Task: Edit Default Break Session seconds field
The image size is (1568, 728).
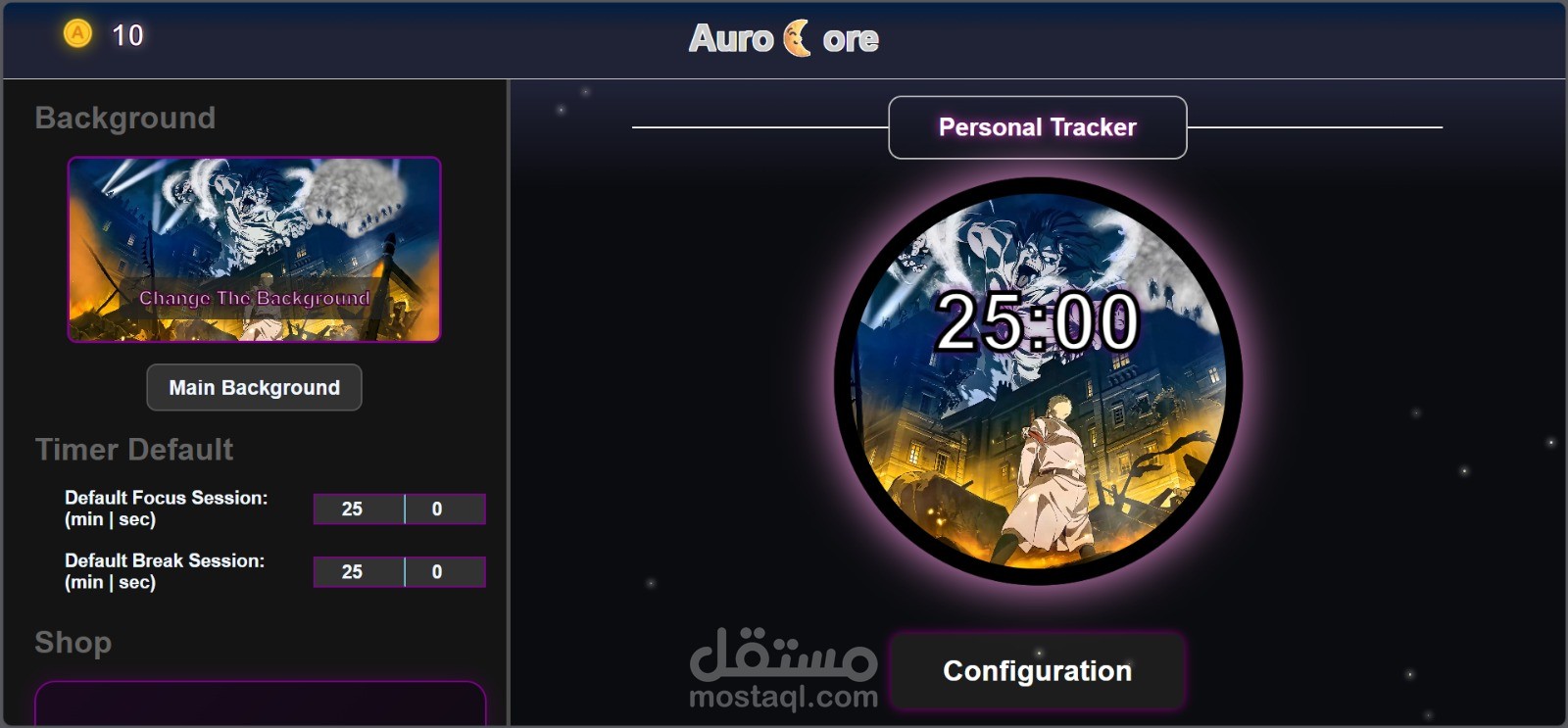Action: 445,571
